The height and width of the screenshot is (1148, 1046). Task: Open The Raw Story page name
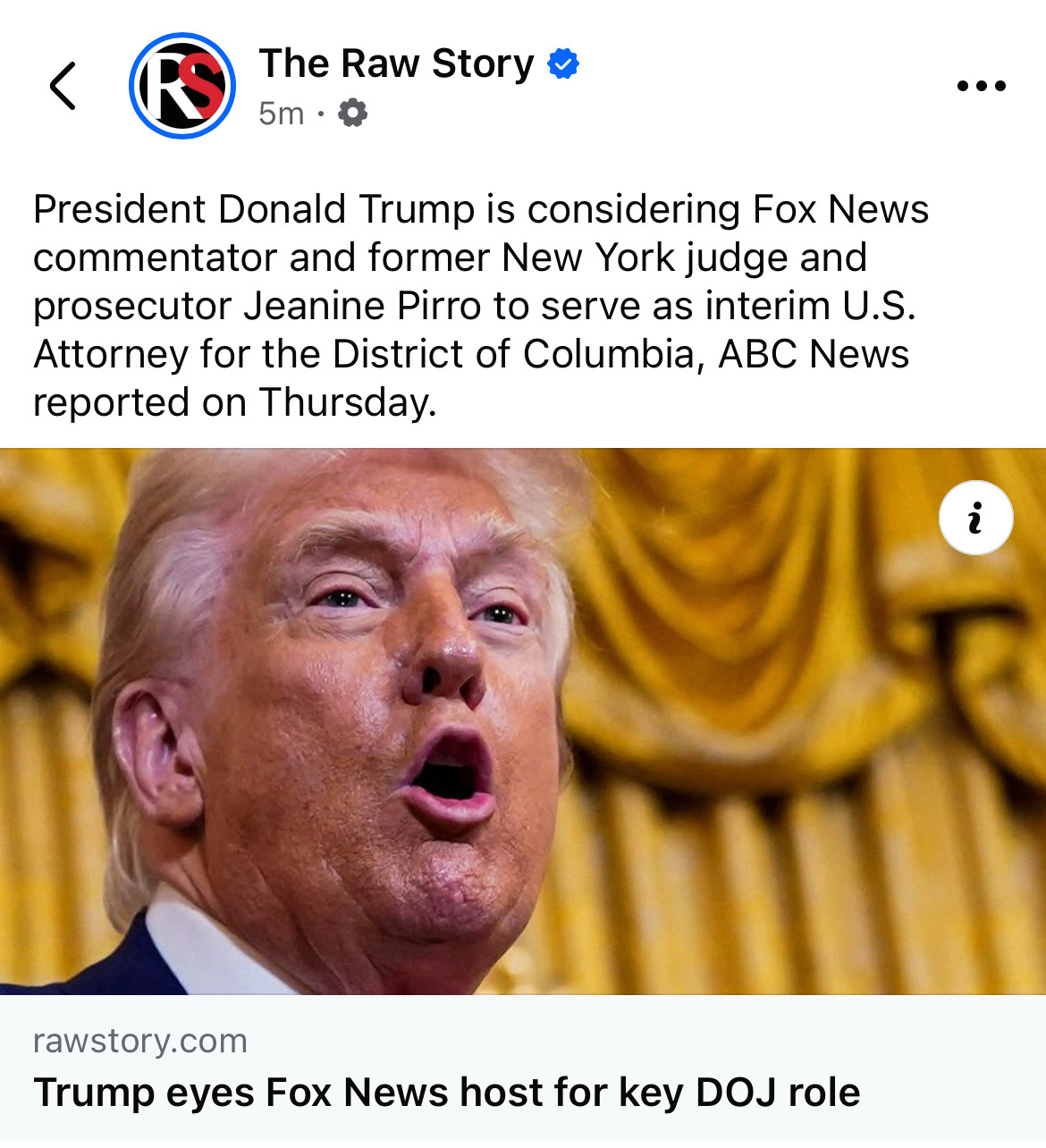click(x=396, y=63)
